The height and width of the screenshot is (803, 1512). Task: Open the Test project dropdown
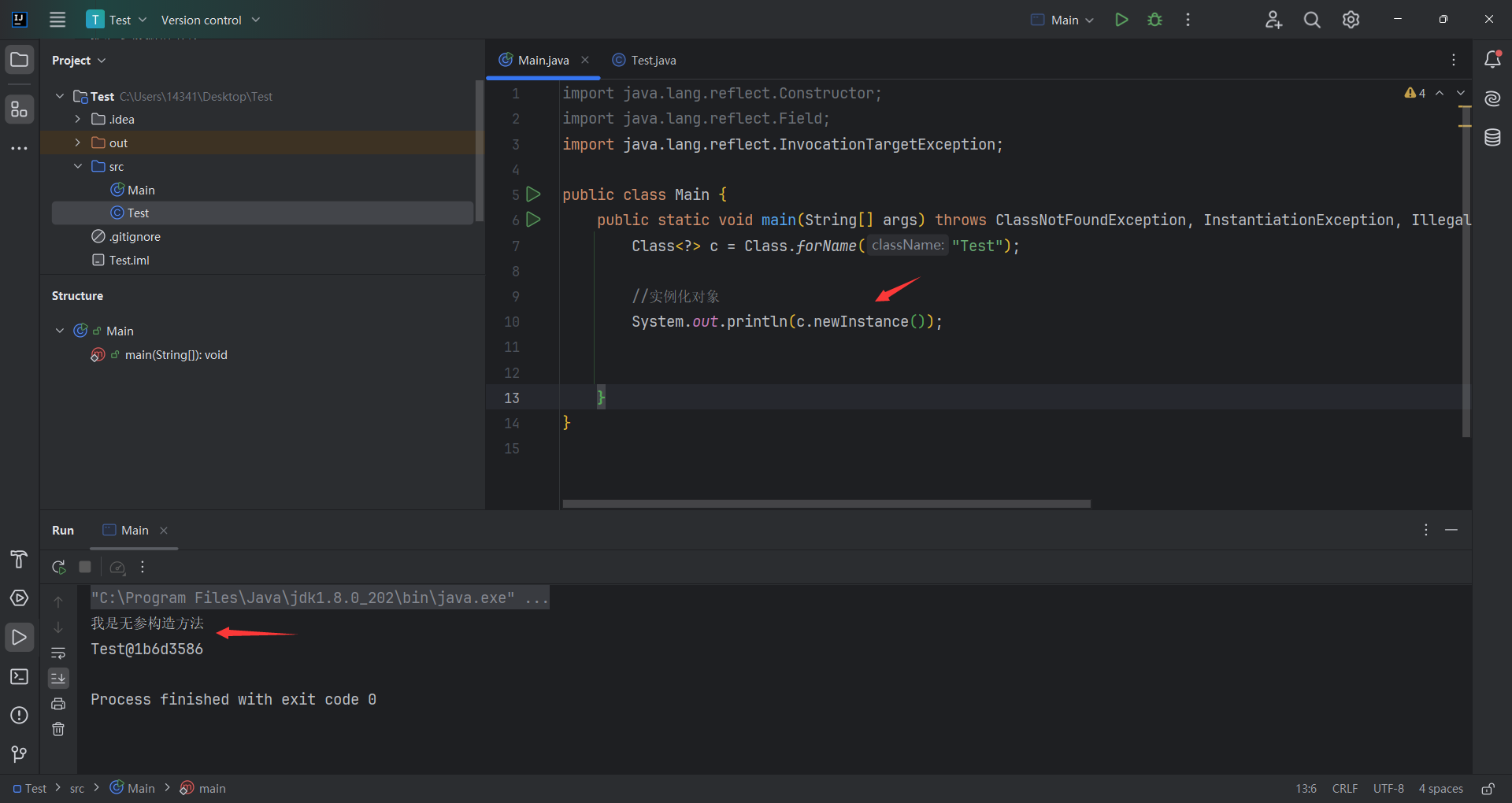[x=117, y=20]
